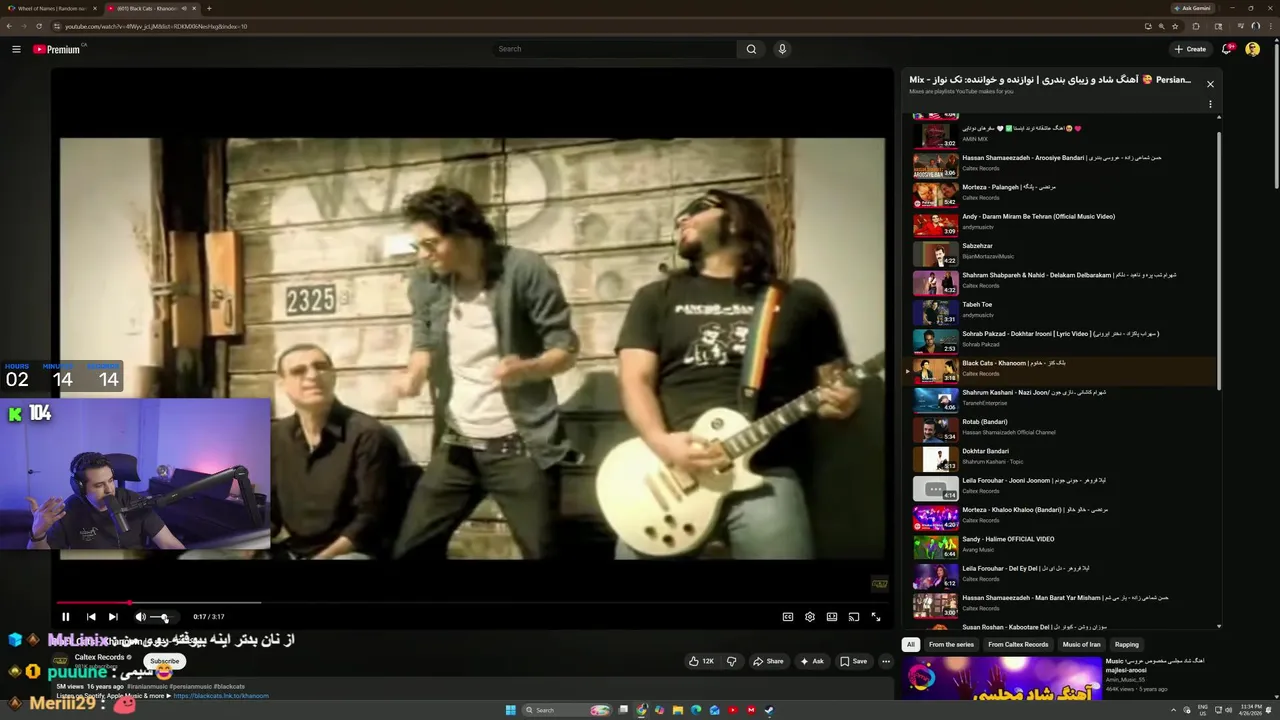
Task: Open the Create menu
Action: (1190, 49)
